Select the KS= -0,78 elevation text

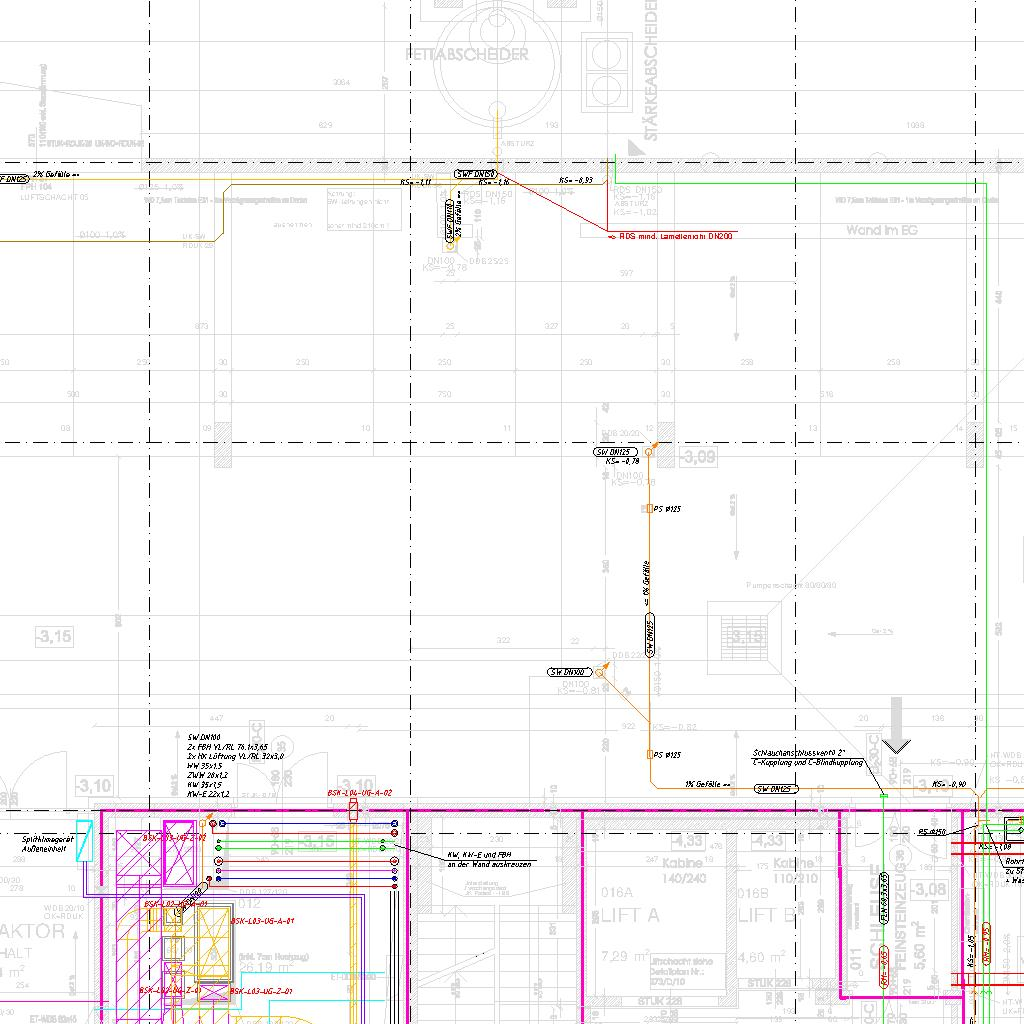pyautogui.click(x=622, y=461)
